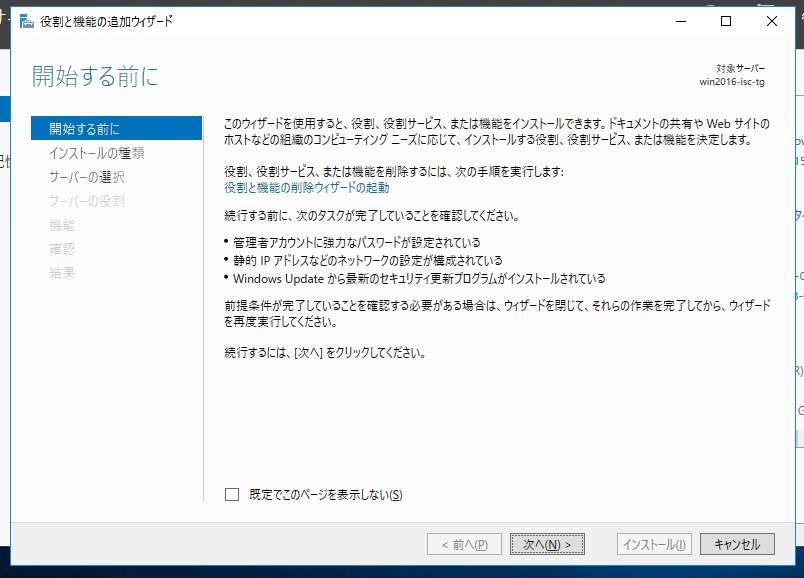Click the Windows Update bullet text

point(419,278)
